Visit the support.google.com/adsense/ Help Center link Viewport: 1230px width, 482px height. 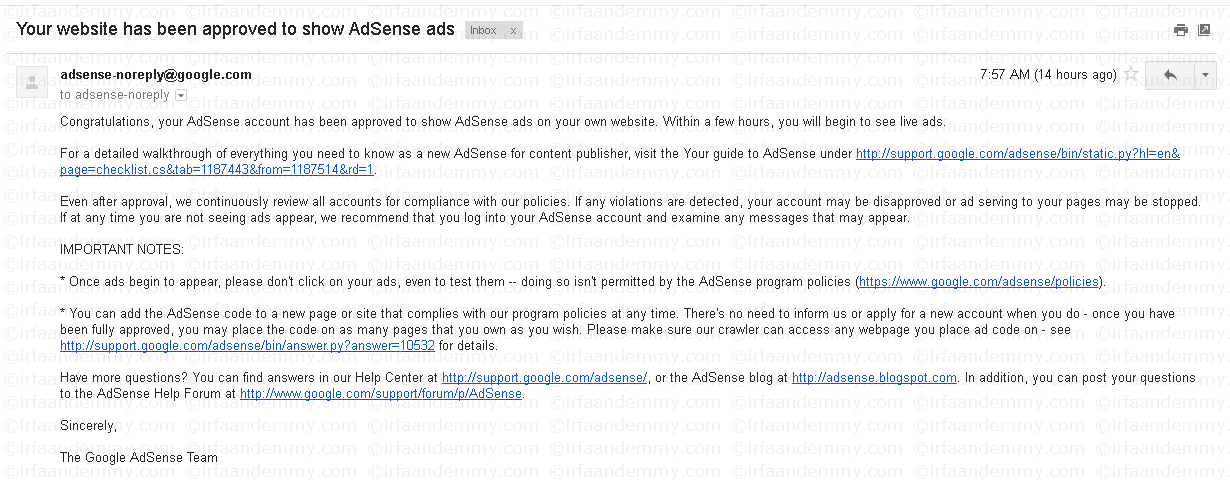[x=545, y=378]
